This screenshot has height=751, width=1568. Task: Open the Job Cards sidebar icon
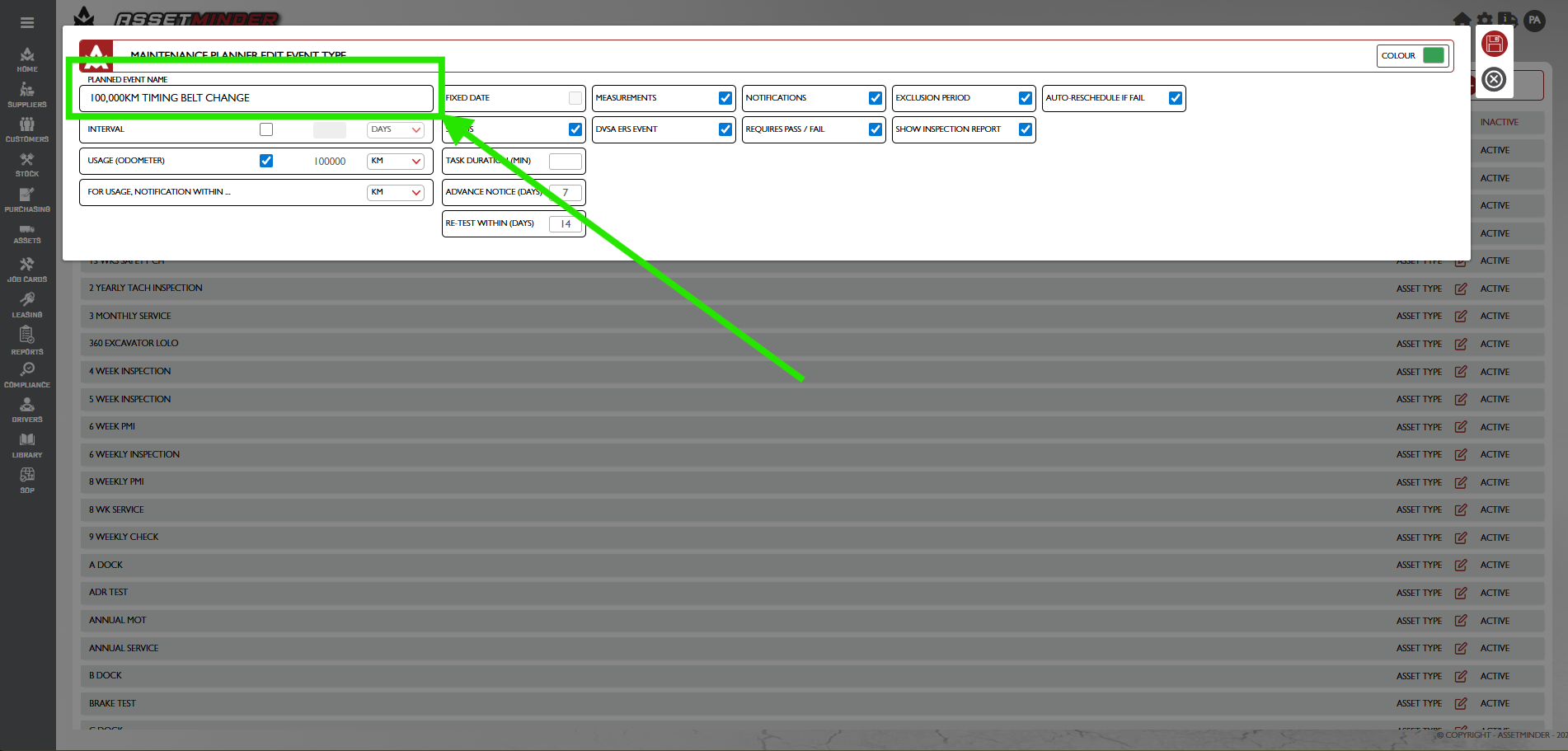tap(27, 269)
